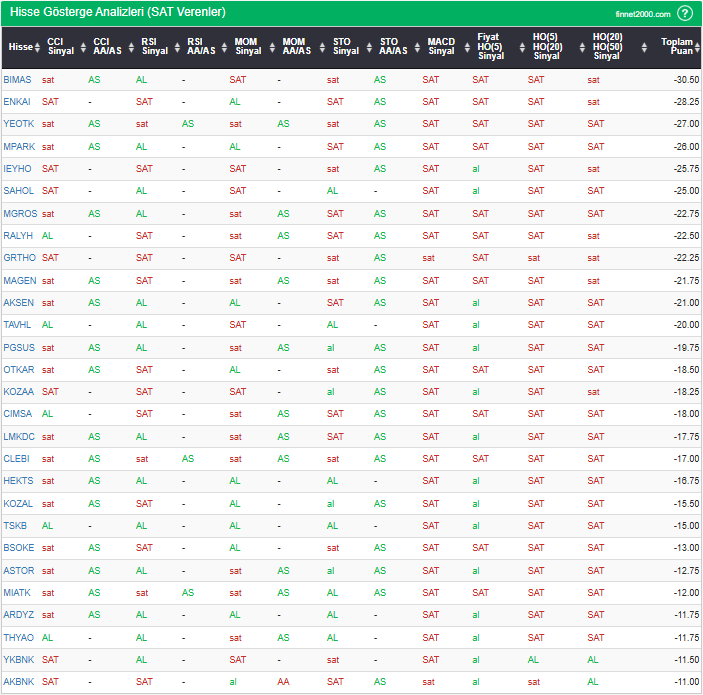
Task: Open the BIMAS stock link
Action: (17, 79)
